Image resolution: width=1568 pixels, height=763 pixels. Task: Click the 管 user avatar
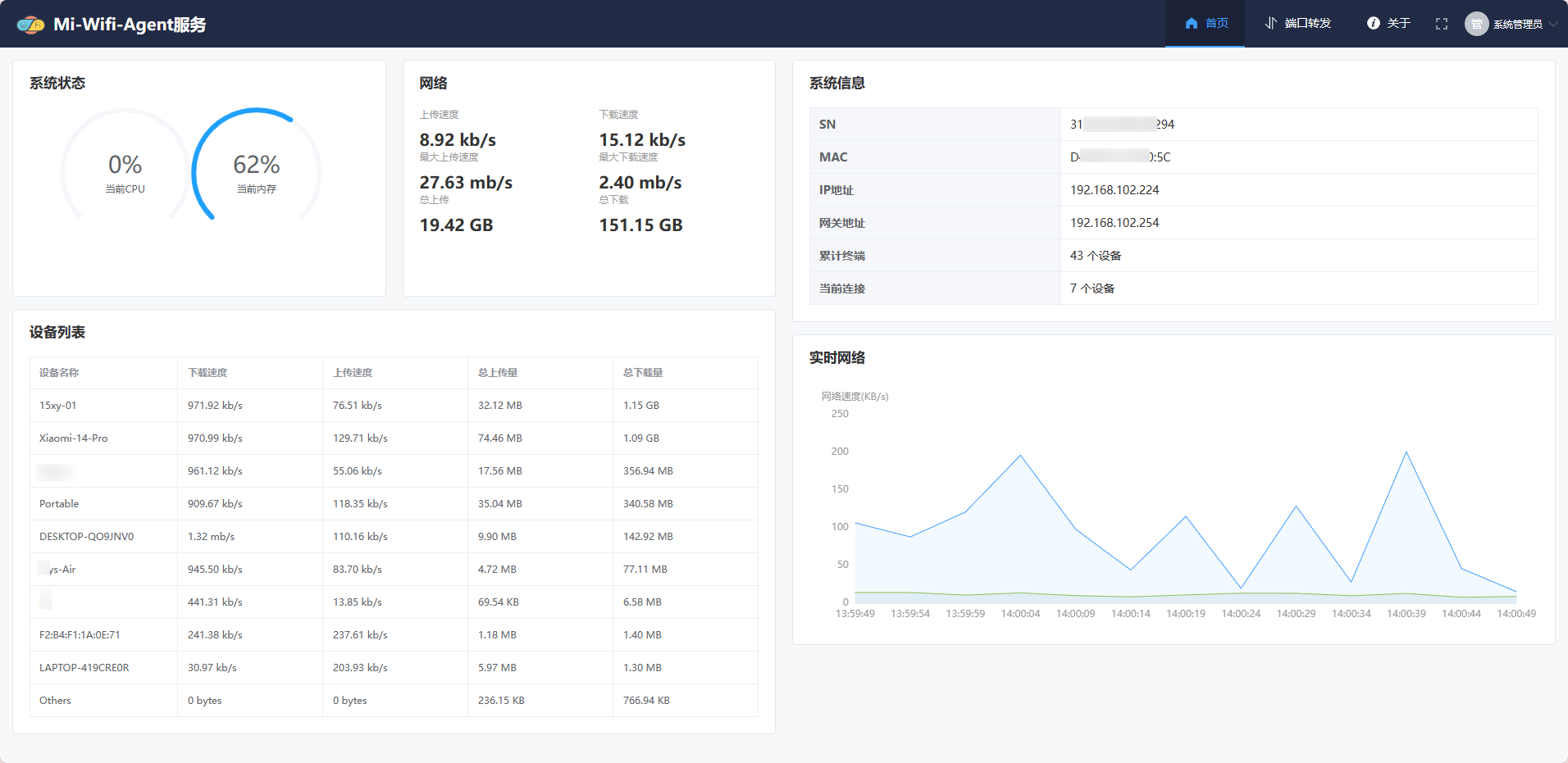tap(1476, 24)
